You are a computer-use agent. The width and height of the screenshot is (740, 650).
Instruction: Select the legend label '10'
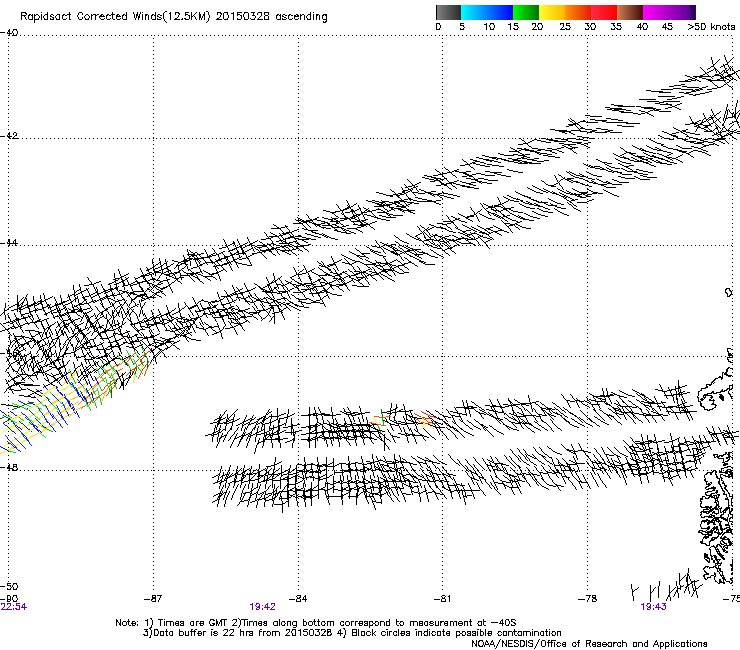pos(489,27)
